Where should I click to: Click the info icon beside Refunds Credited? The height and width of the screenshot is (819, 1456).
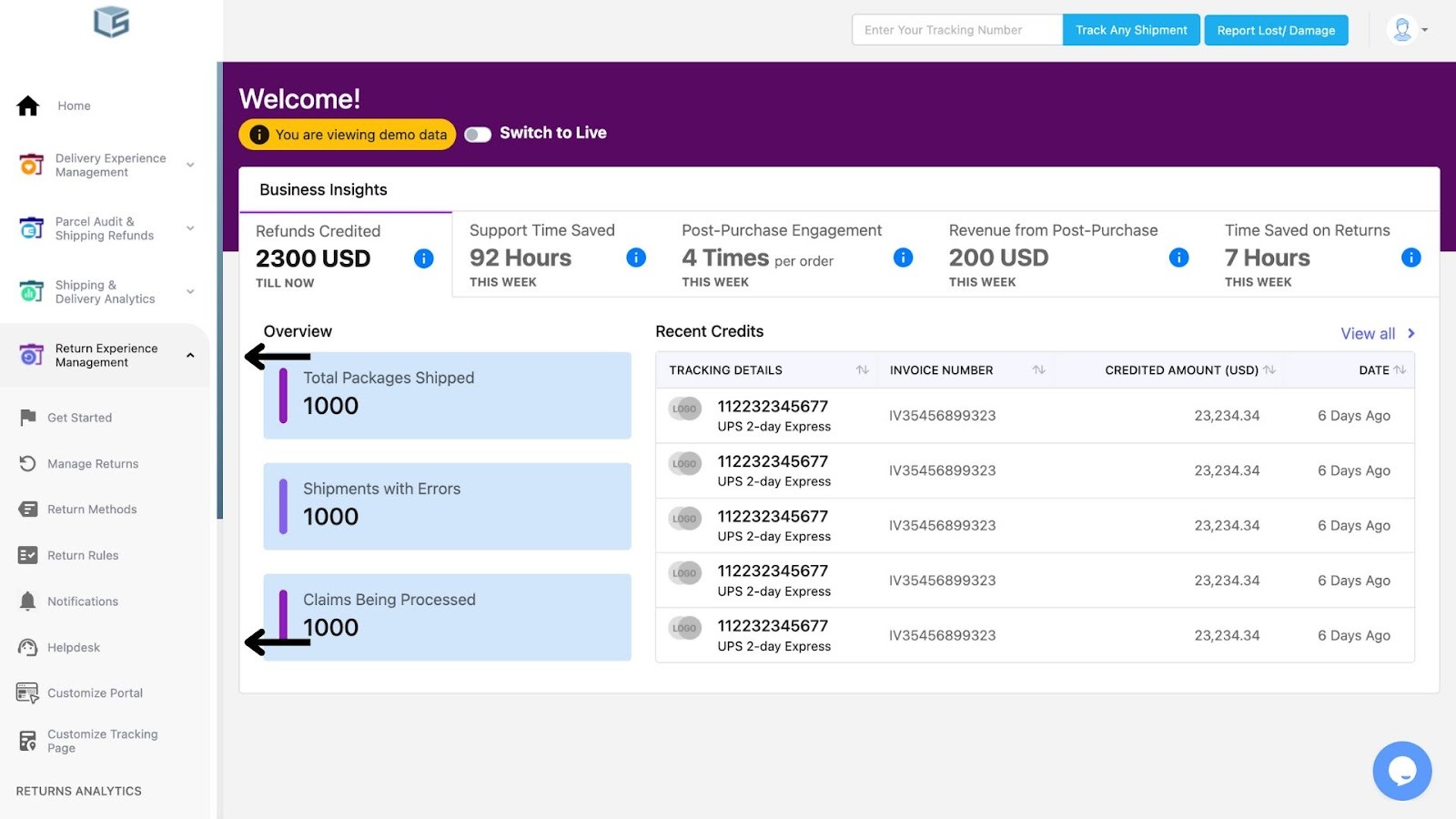(x=423, y=258)
